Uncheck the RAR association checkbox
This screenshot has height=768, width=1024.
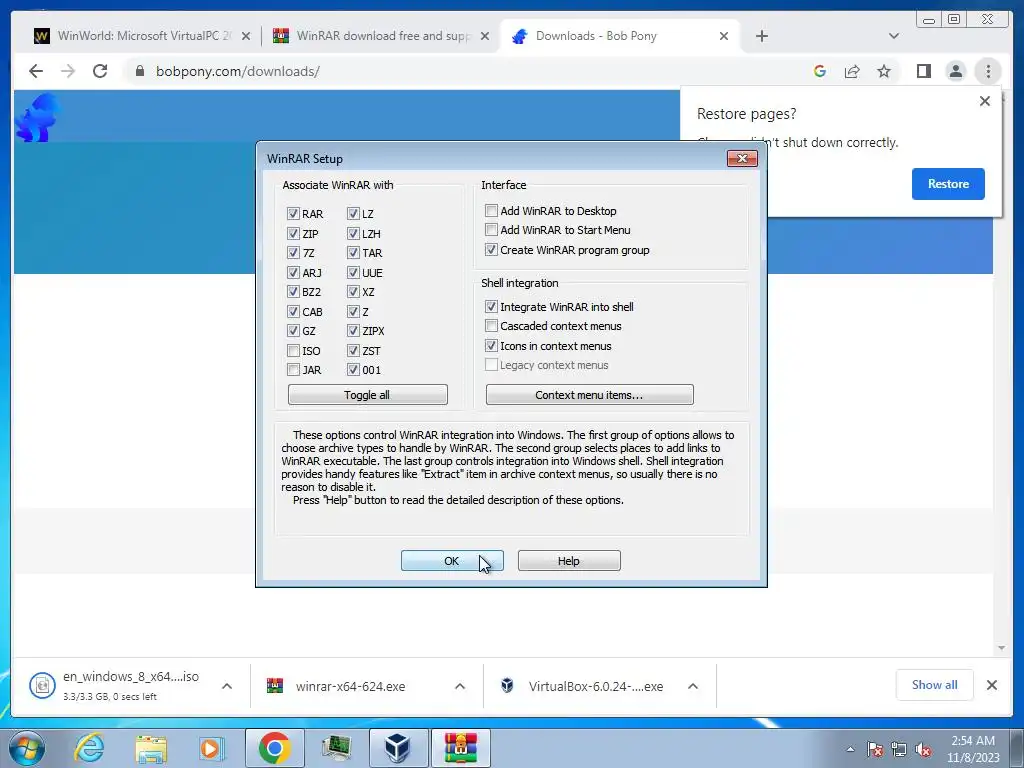tap(293, 214)
